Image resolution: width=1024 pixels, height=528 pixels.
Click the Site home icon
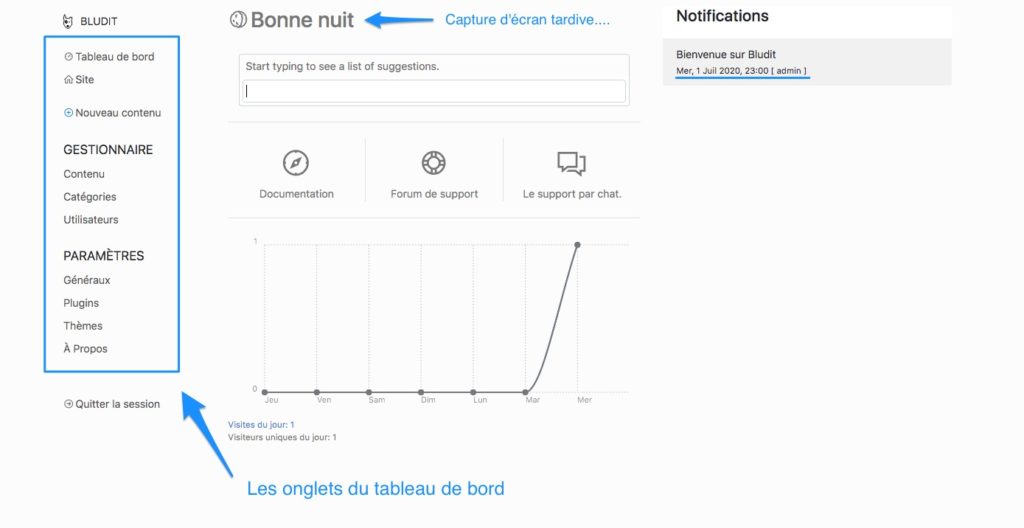click(68, 80)
